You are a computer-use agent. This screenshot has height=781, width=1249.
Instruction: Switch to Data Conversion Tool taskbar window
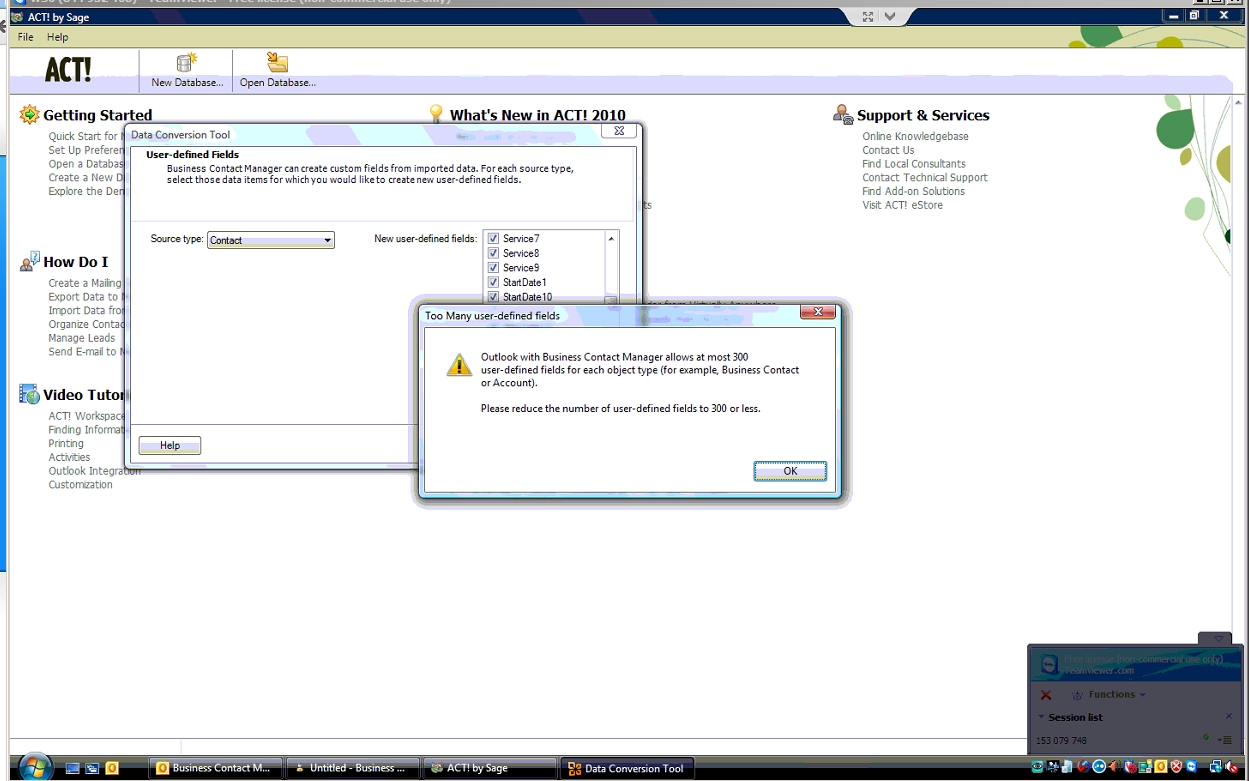click(x=627, y=768)
